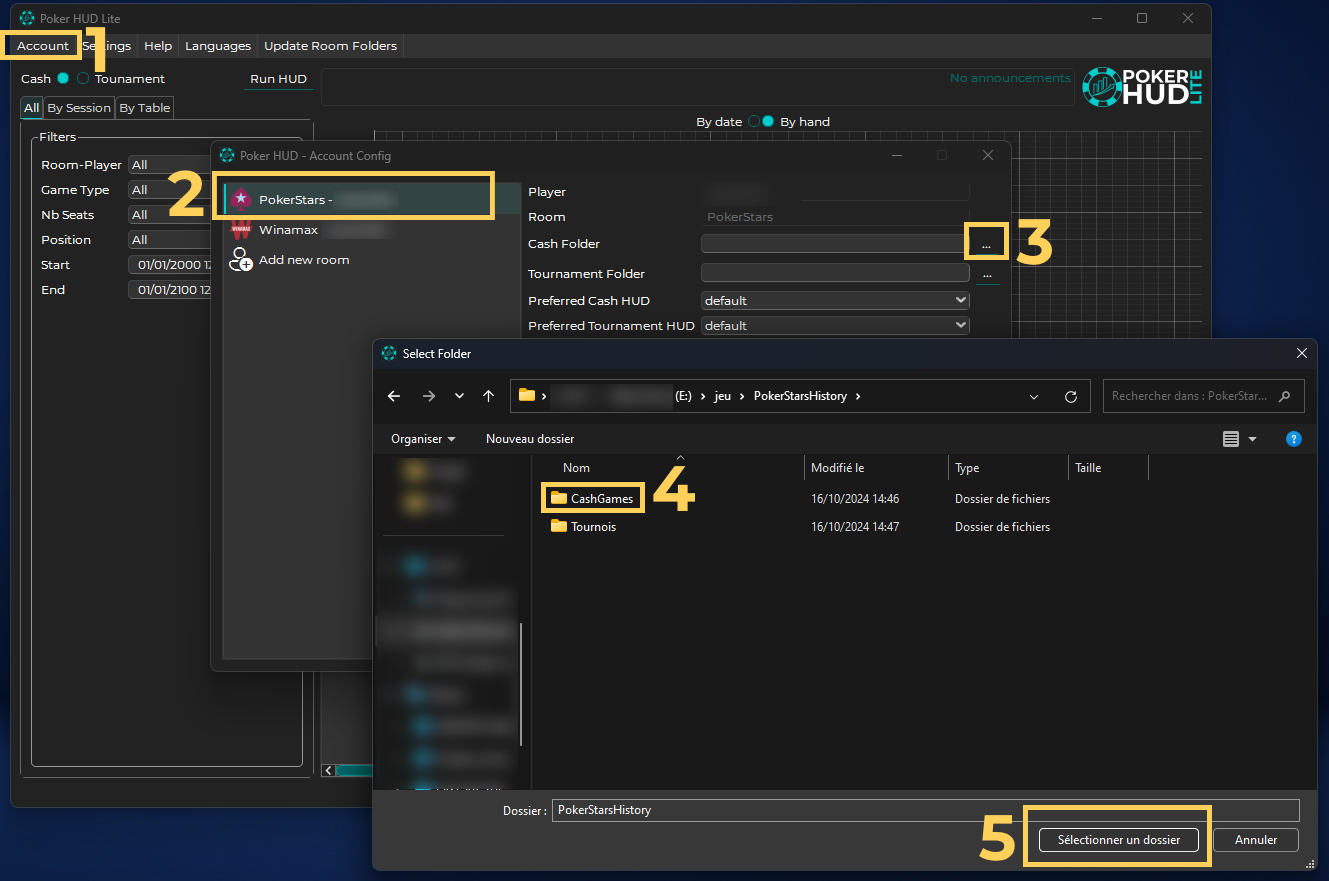Open the Preferred Tournament HUD dropdown

pos(835,325)
